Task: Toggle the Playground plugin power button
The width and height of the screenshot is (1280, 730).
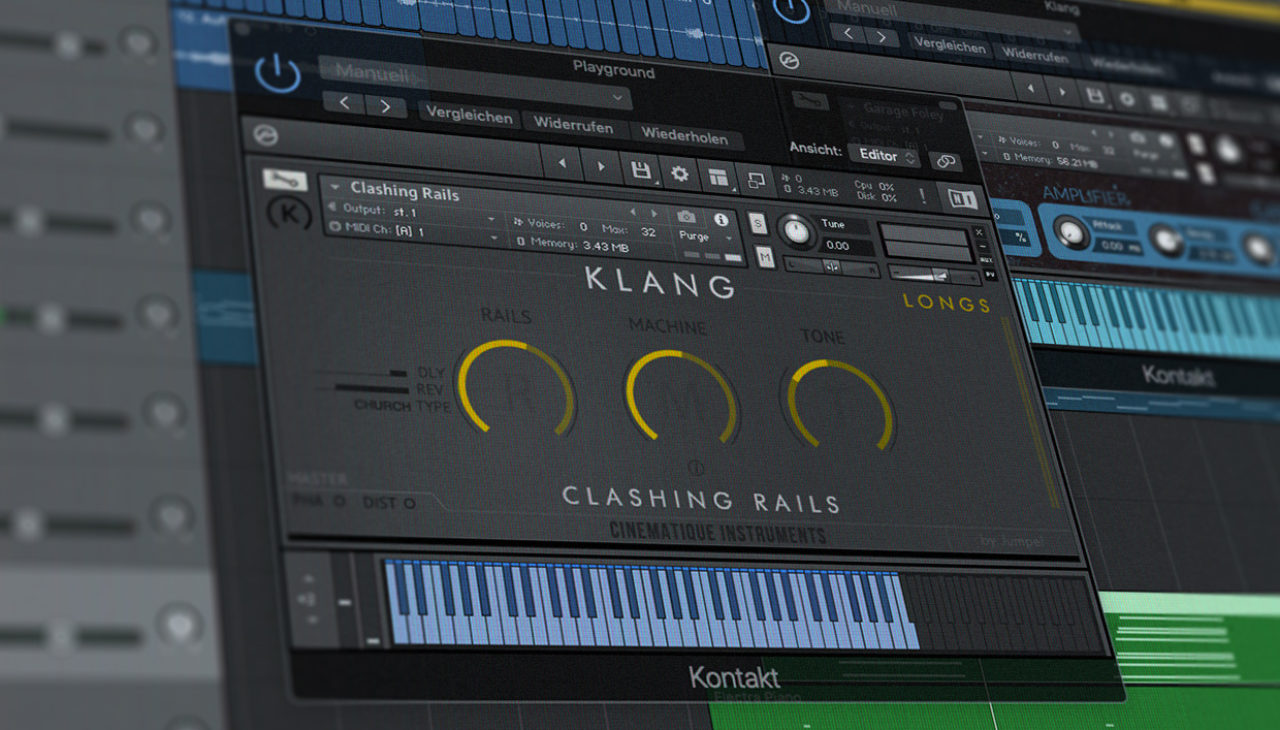Action: tap(278, 75)
